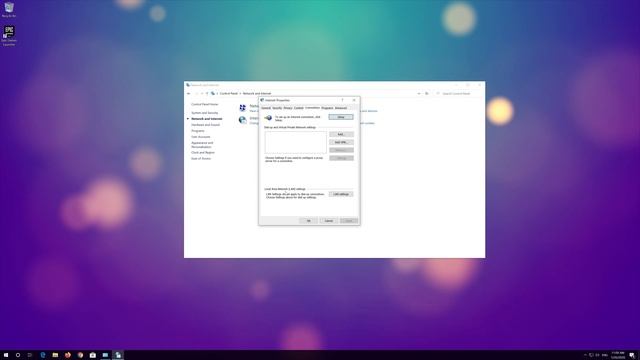
Task: Go back in Control Panel window
Action: pos(189,93)
